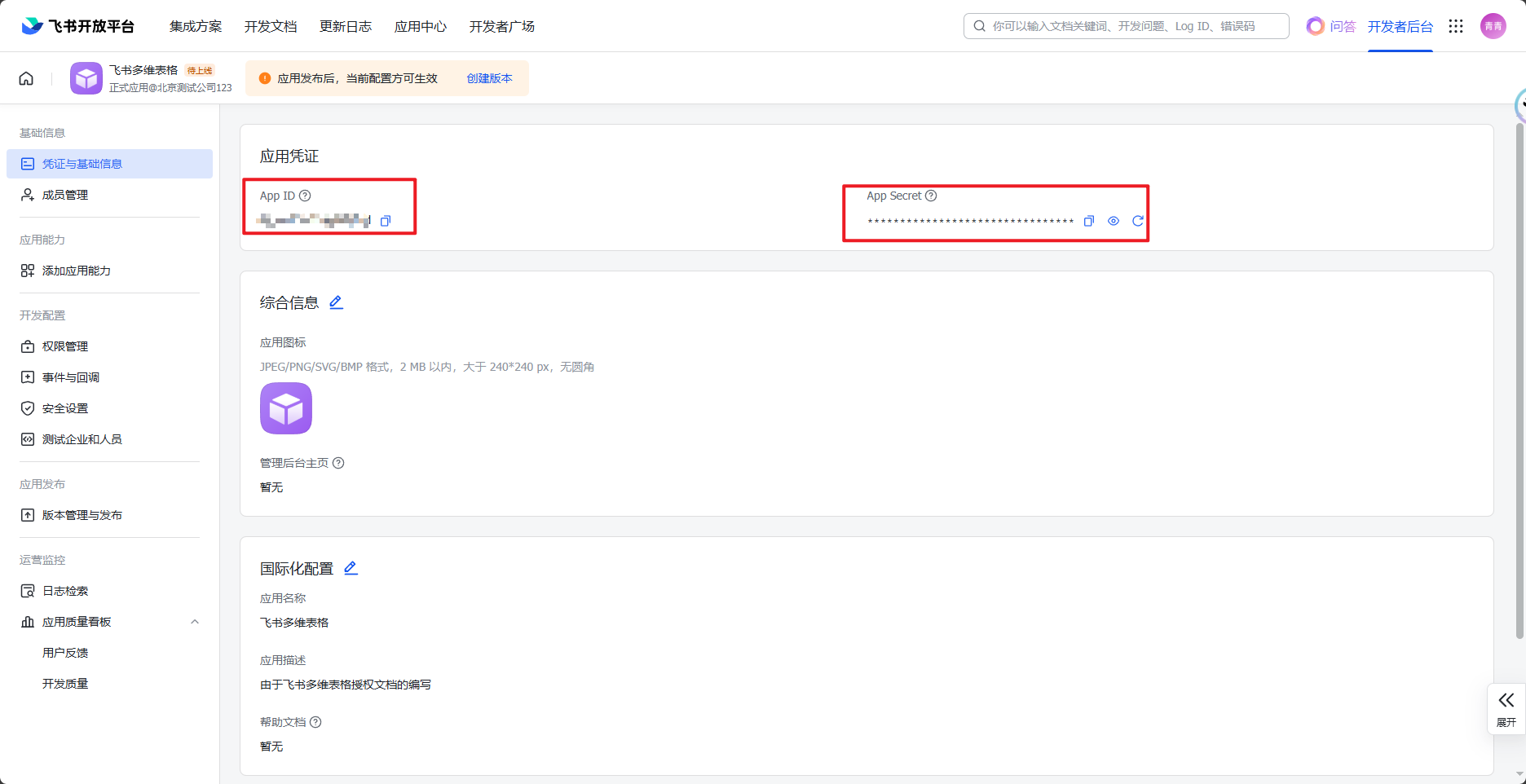Open the App ID help tooltip
The height and width of the screenshot is (784, 1526).
click(305, 196)
